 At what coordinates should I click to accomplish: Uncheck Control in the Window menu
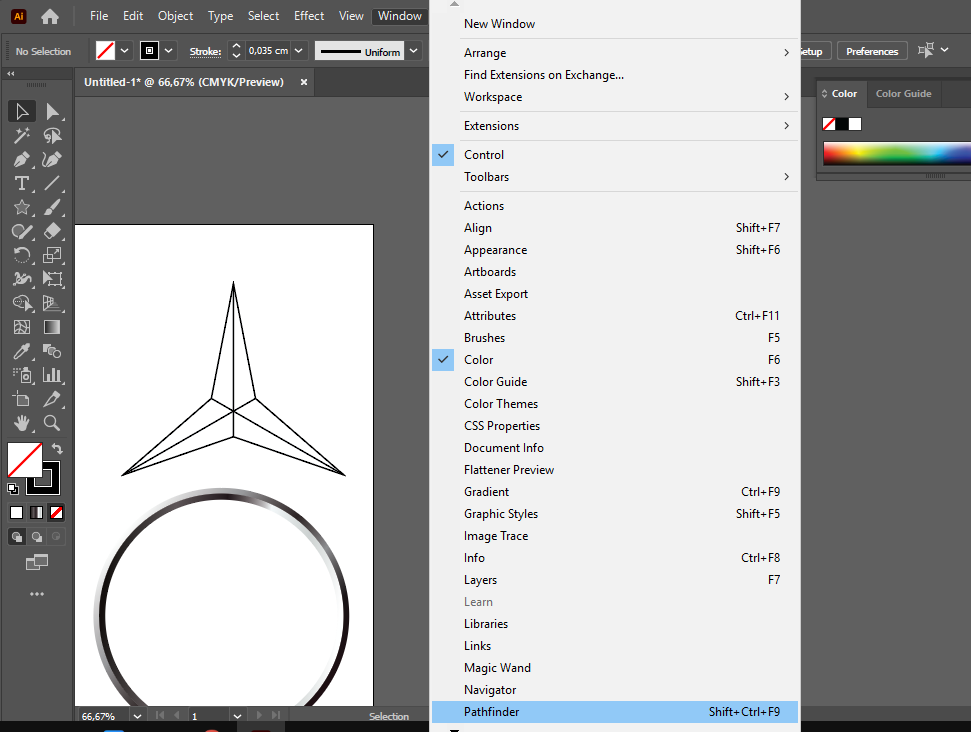484,155
